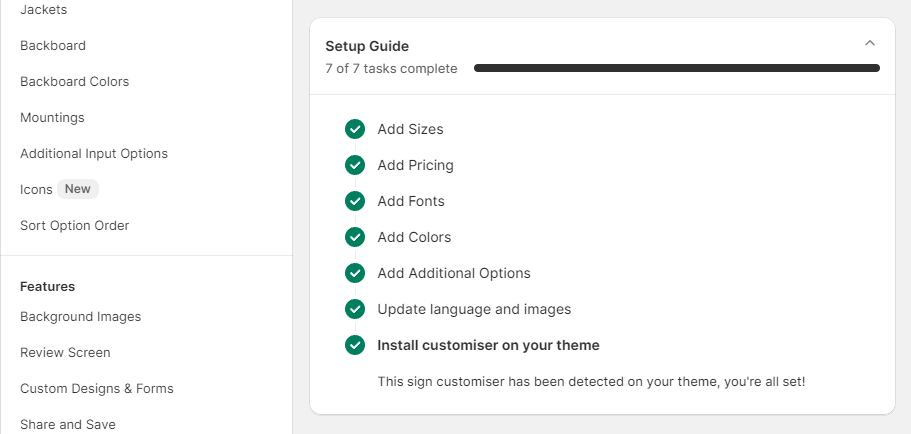Viewport: 911px width, 434px height.
Task: Select Mountings in the sidebar
Action: coord(52,117)
